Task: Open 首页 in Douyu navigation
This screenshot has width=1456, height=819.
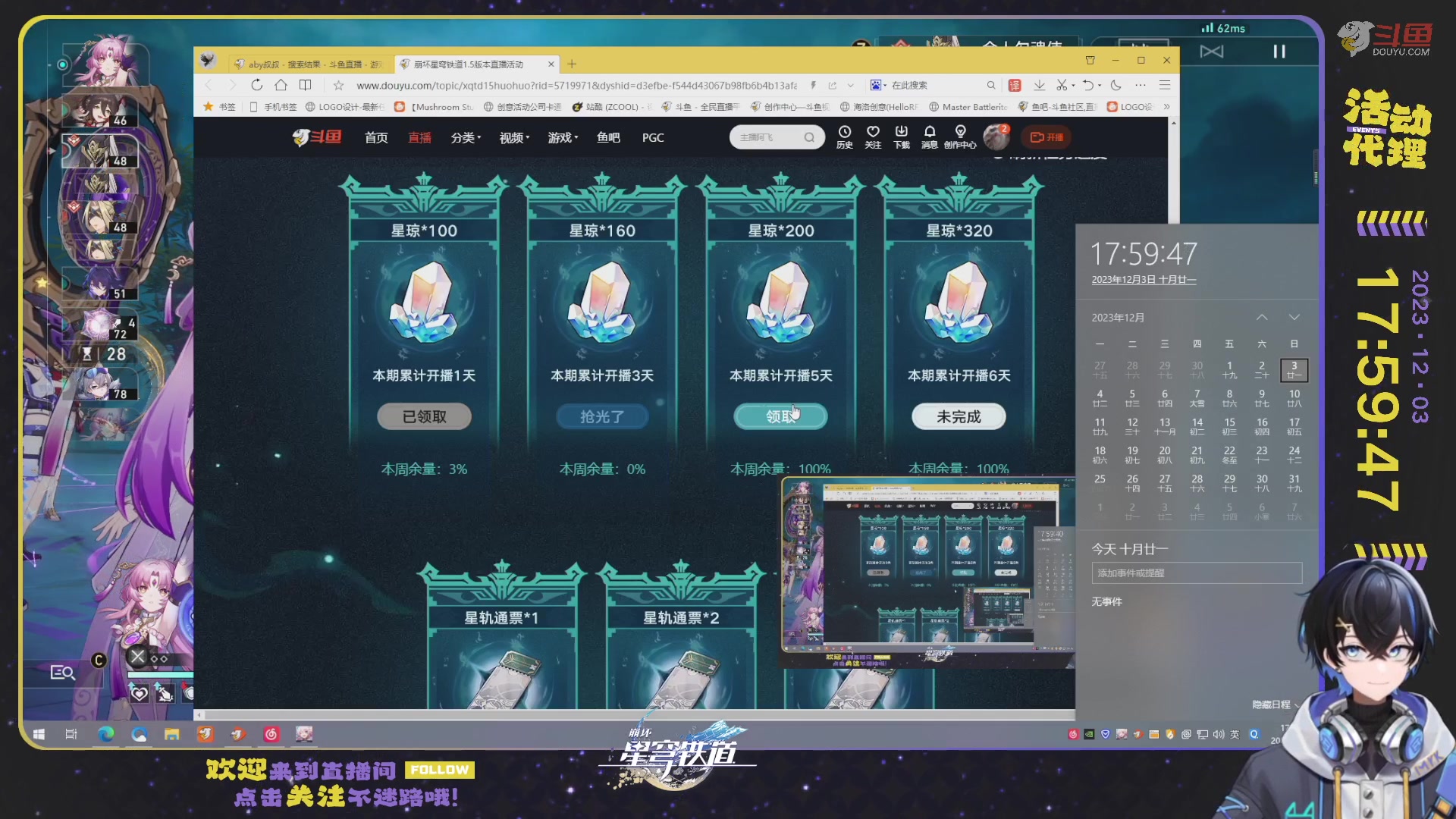Action: [376, 137]
